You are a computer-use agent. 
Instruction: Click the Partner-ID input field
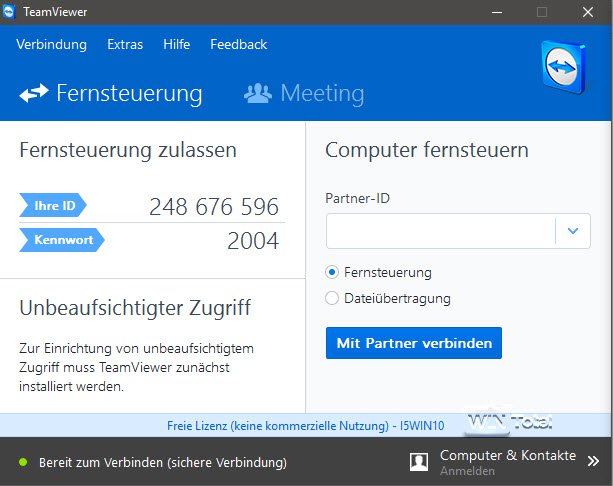coord(440,231)
